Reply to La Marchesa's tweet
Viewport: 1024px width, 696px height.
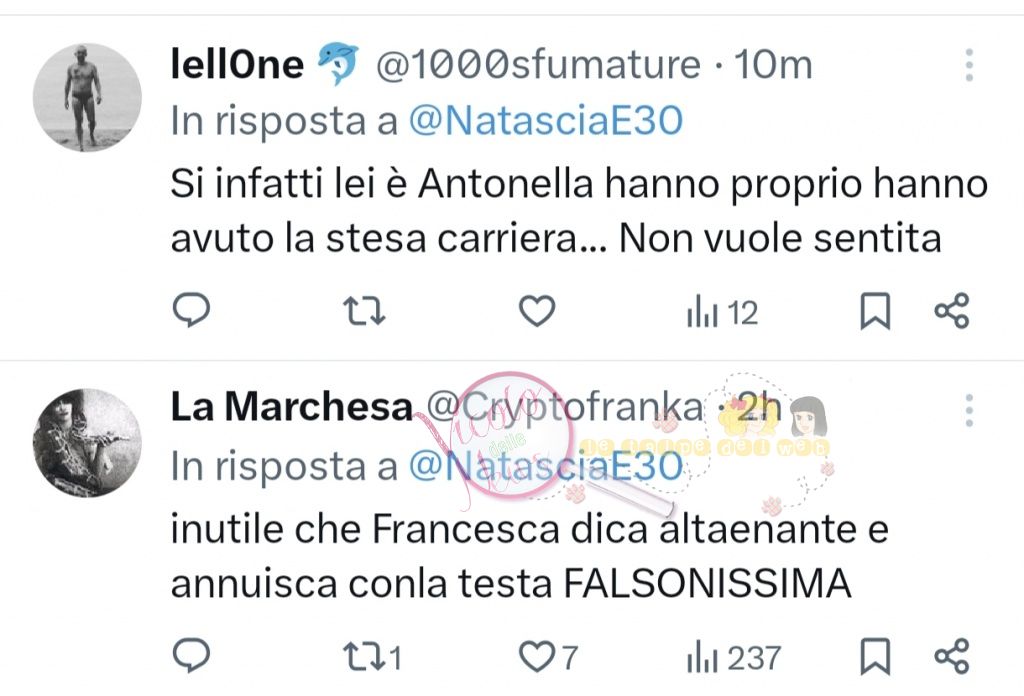pos(190,657)
